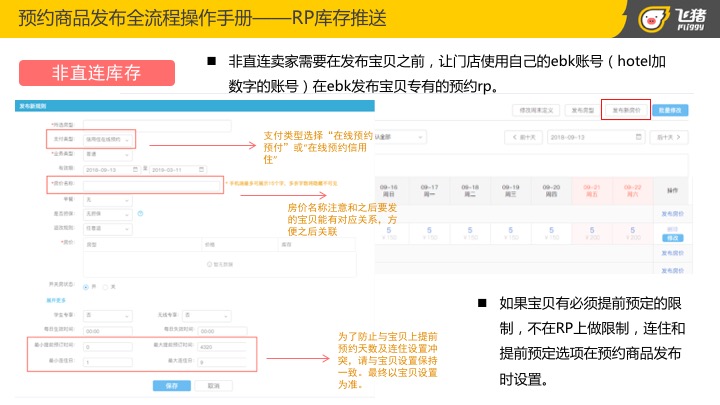The height and width of the screenshot is (405, 720).
Task: Click the 取消 cancel button
Action: pos(214,386)
